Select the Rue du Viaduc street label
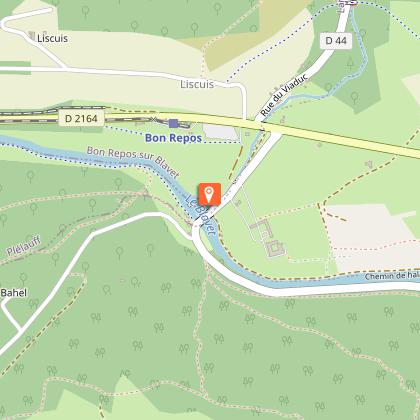This screenshot has width=420, height=420. (284, 96)
